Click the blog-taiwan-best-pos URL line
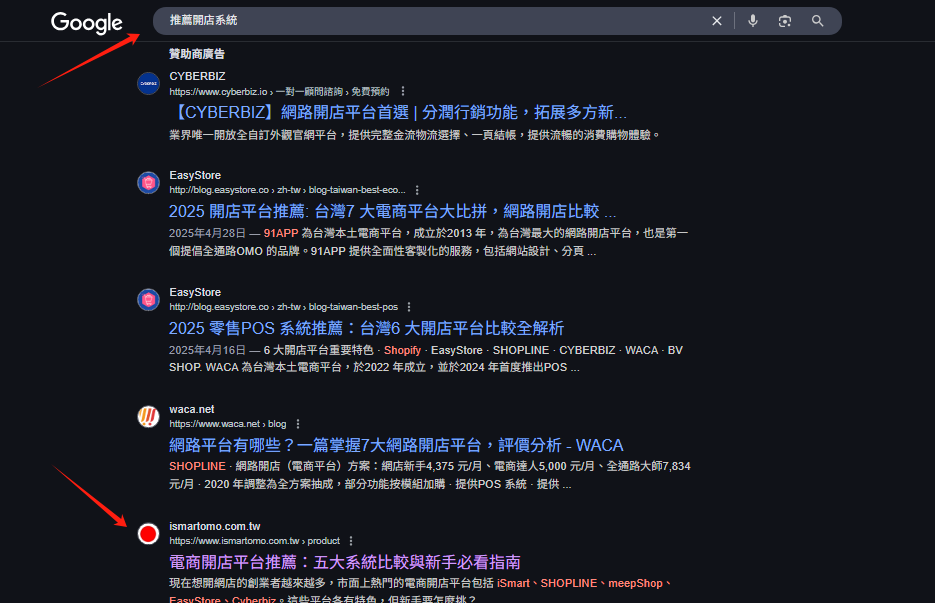The height and width of the screenshot is (603, 935). click(x=283, y=307)
